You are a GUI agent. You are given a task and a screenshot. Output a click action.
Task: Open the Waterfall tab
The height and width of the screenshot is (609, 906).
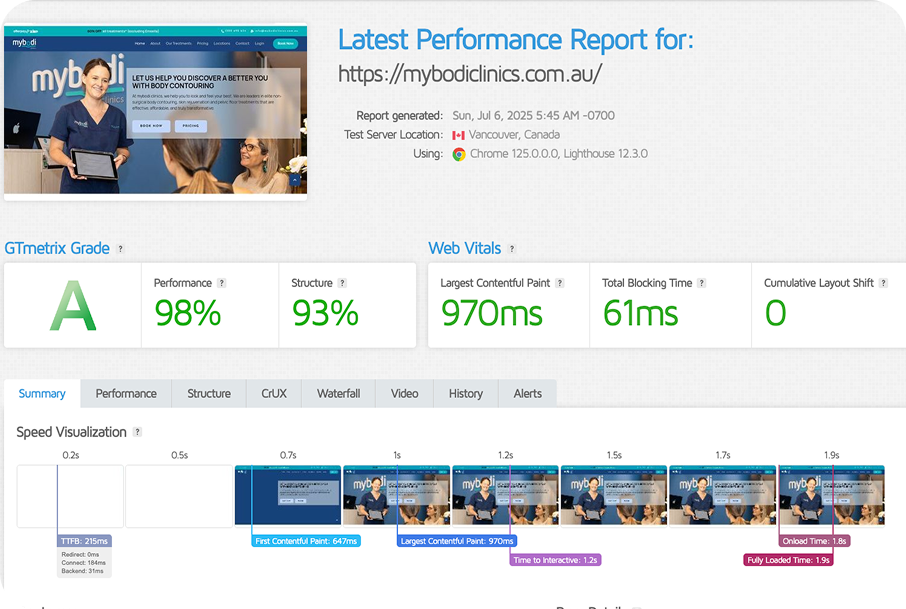[339, 393]
